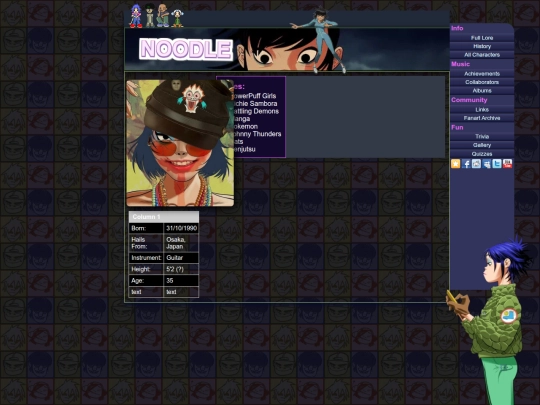Click the orange star favorites icon

coord(456,164)
